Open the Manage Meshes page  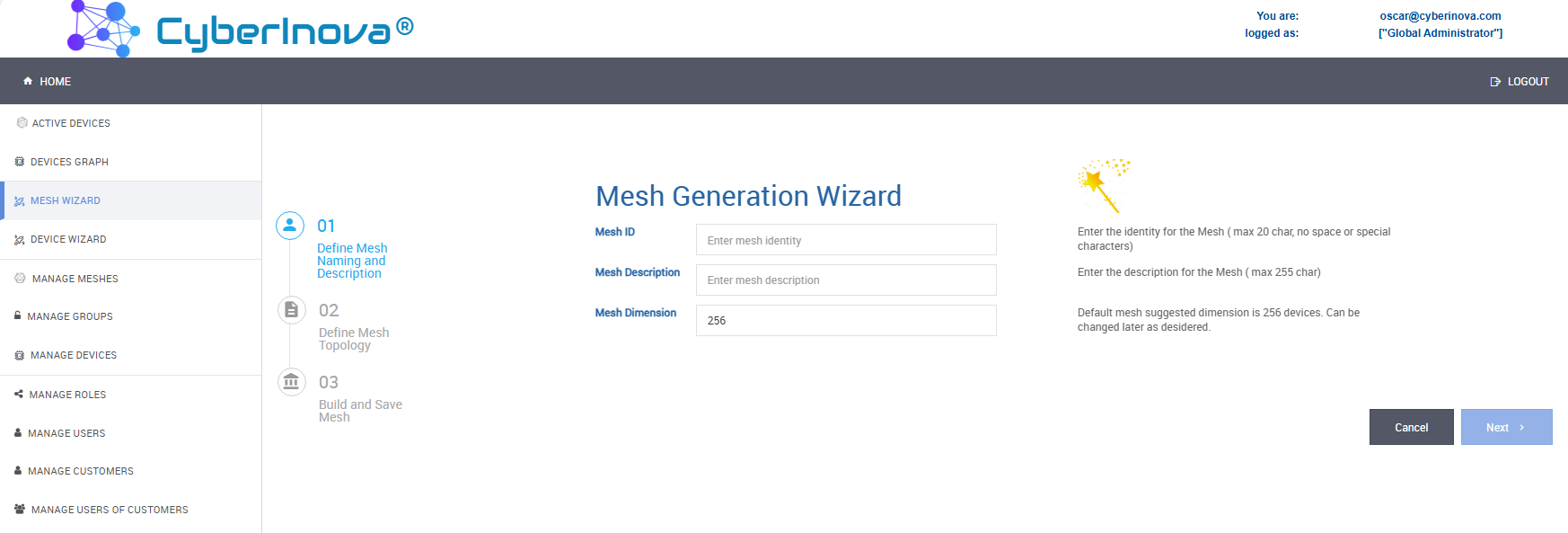(75, 279)
